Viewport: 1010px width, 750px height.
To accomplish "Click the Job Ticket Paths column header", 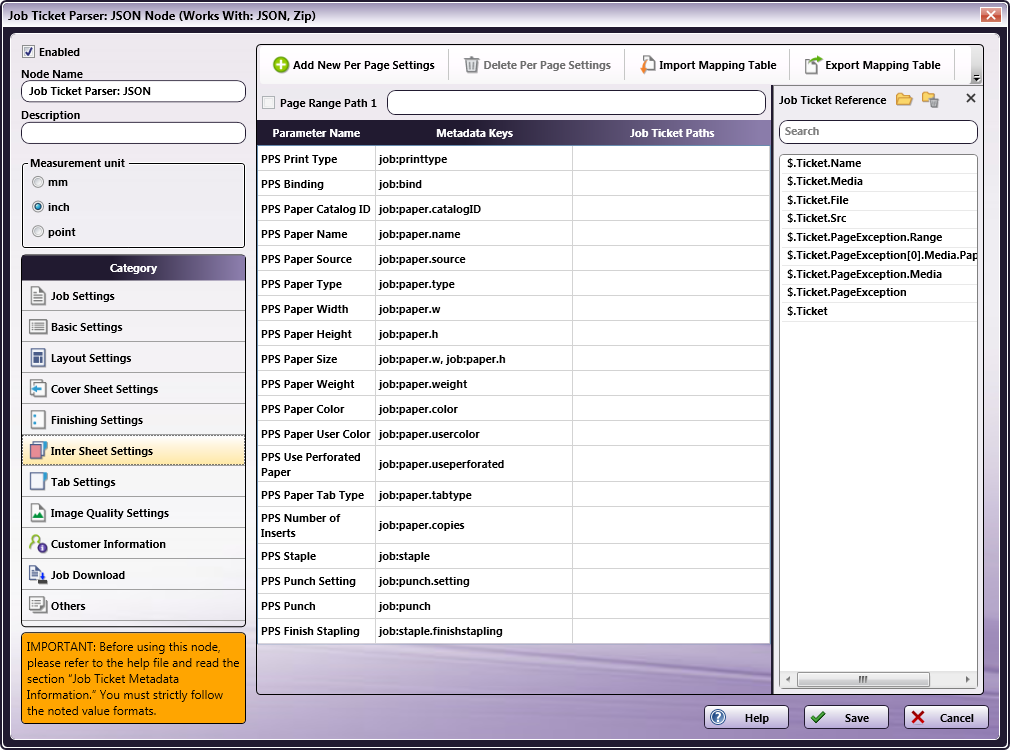I will [672, 133].
